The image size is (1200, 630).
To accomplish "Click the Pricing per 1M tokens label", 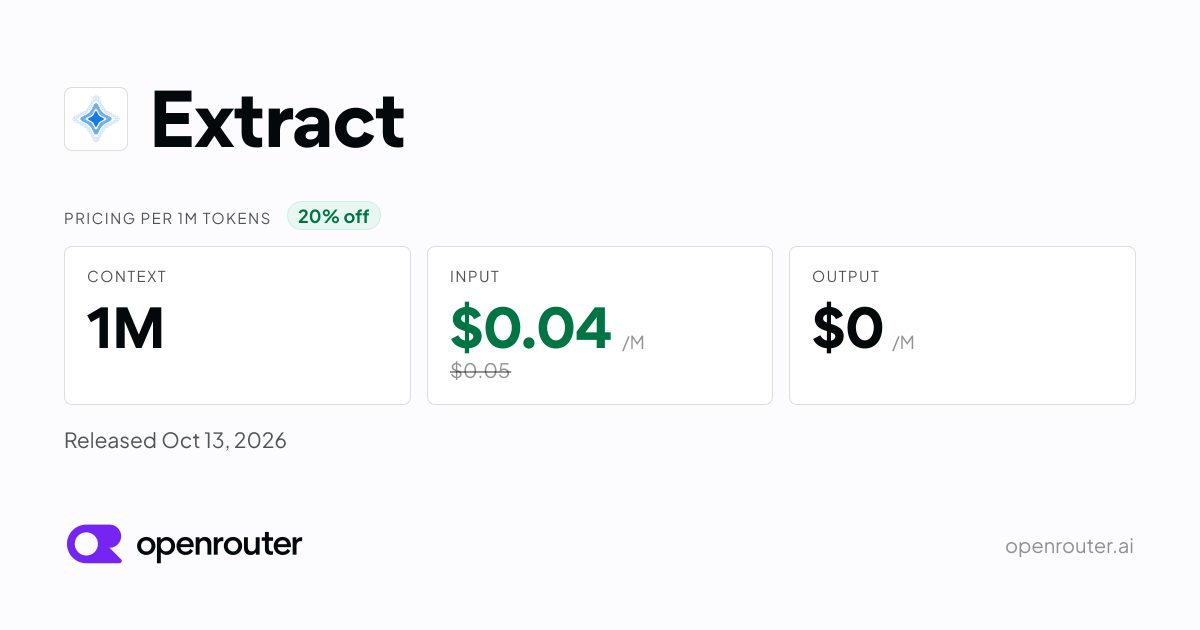I will [167, 218].
